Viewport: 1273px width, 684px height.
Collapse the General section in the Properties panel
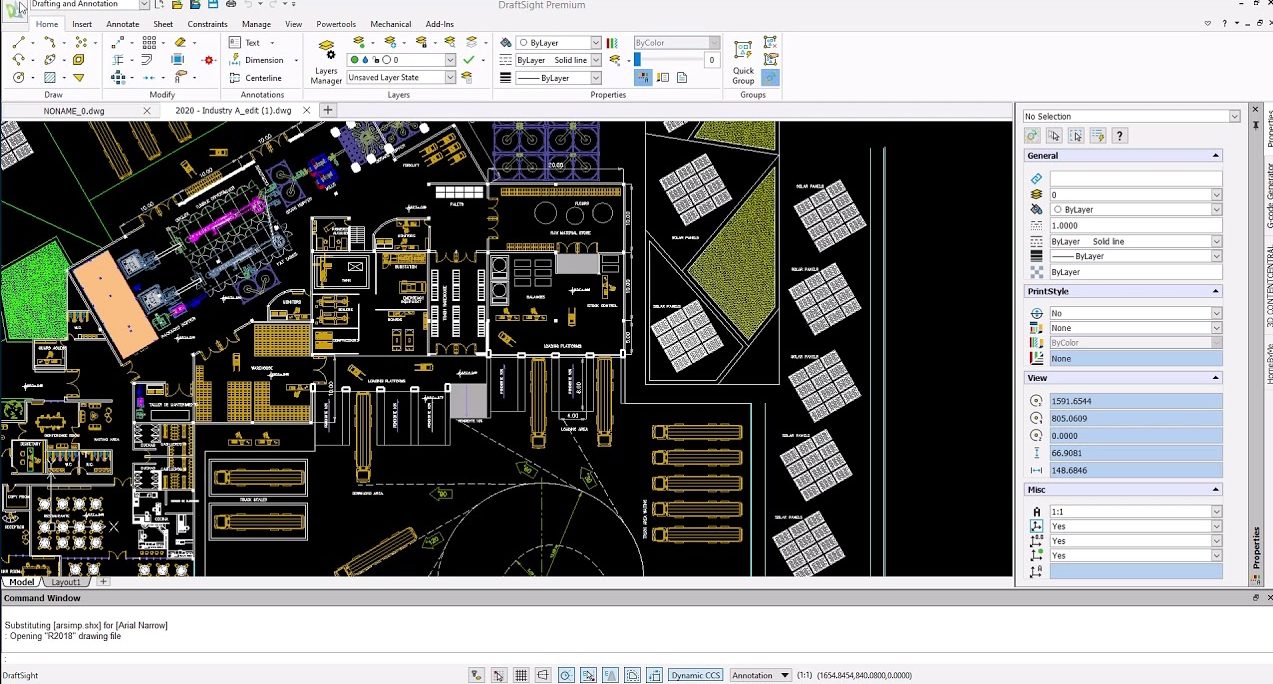(1215, 155)
